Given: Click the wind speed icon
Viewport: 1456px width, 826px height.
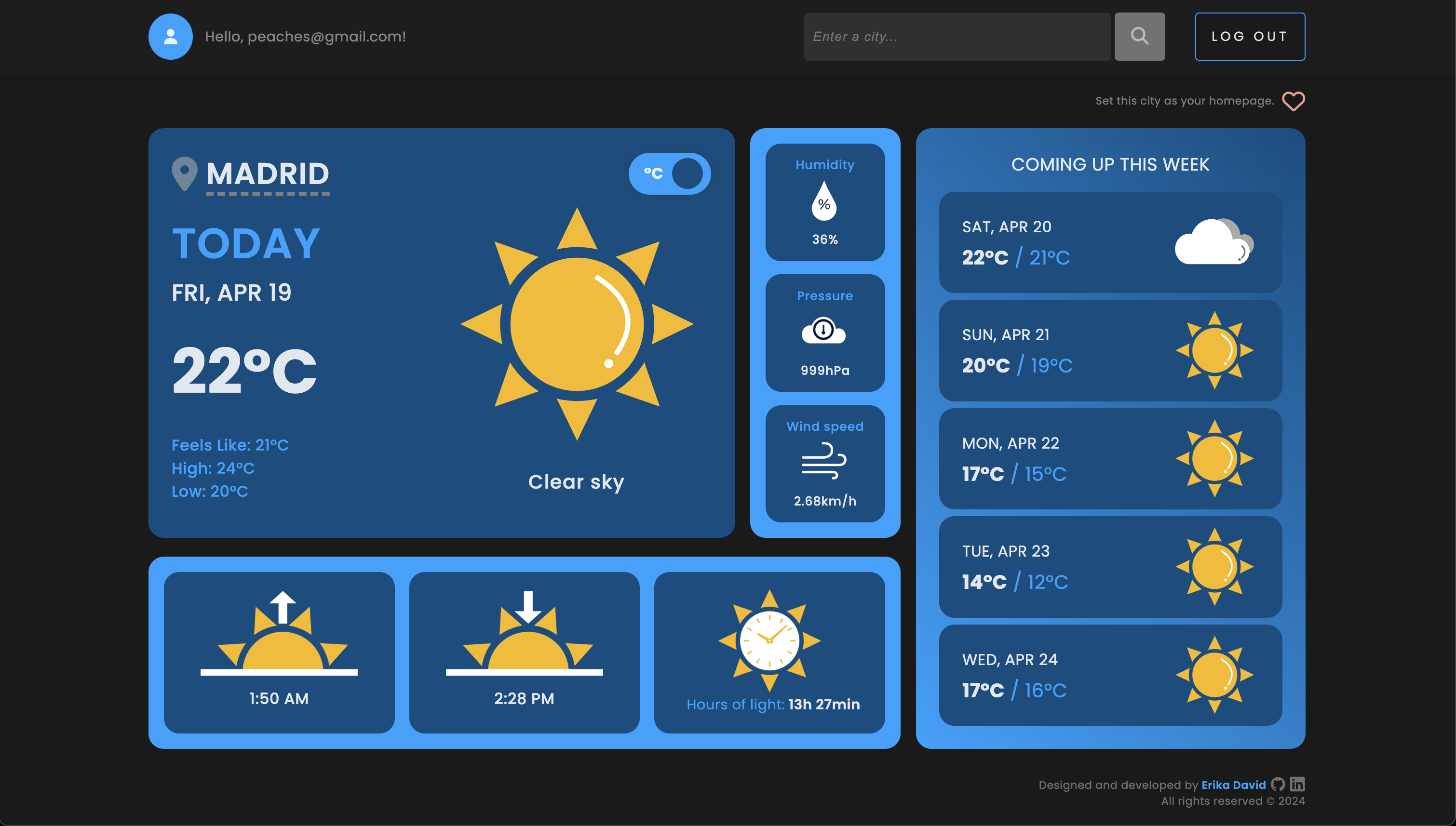Looking at the screenshot, I should click(824, 460).
